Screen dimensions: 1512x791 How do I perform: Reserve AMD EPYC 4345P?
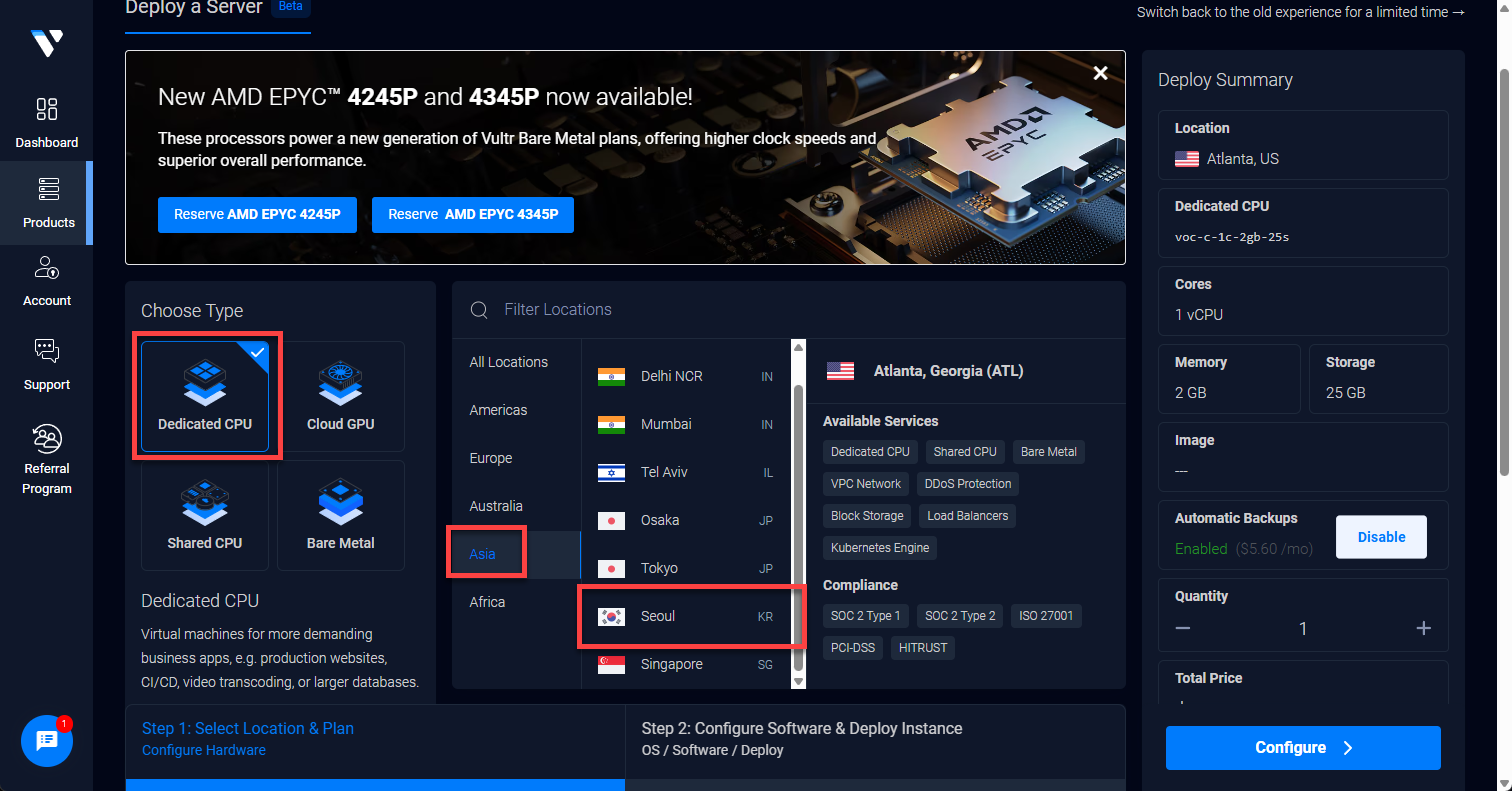[x=473, y=214]
